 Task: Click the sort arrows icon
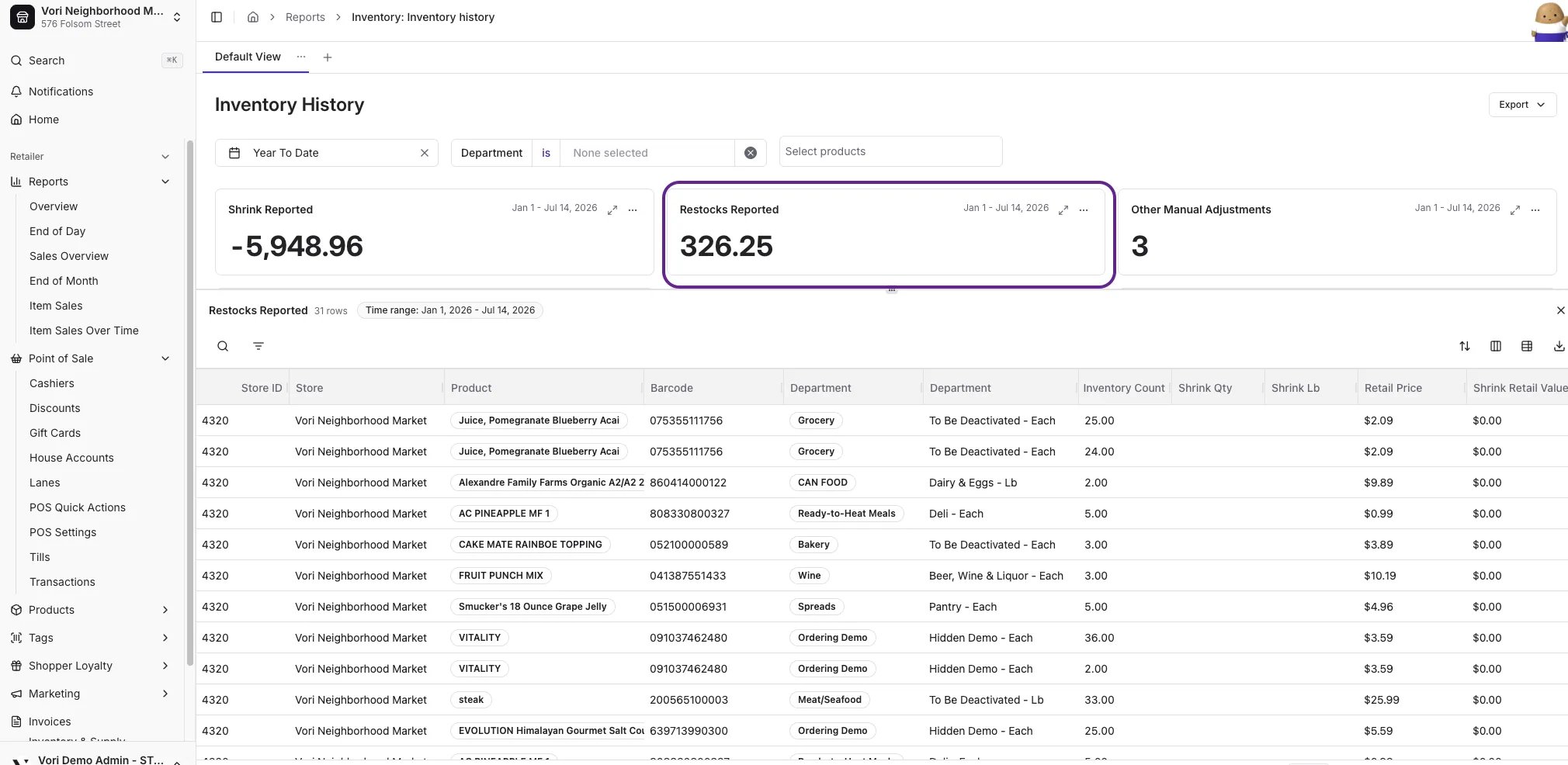tap(1465, 346)
